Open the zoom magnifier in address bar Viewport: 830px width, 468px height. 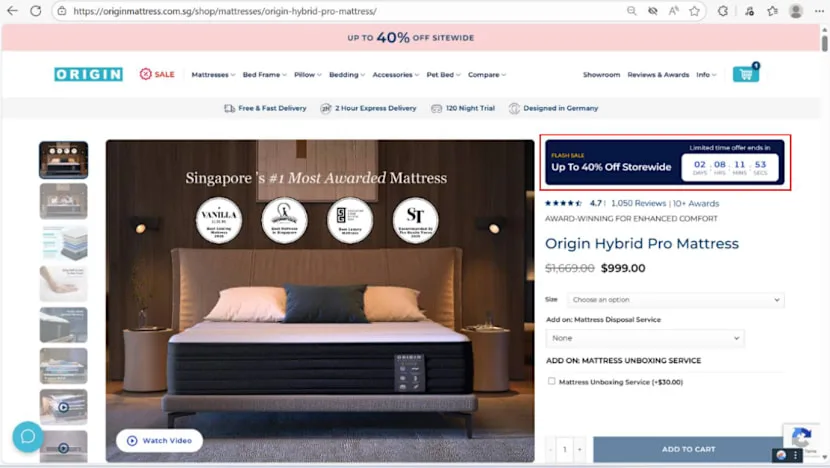coord(631,11)
